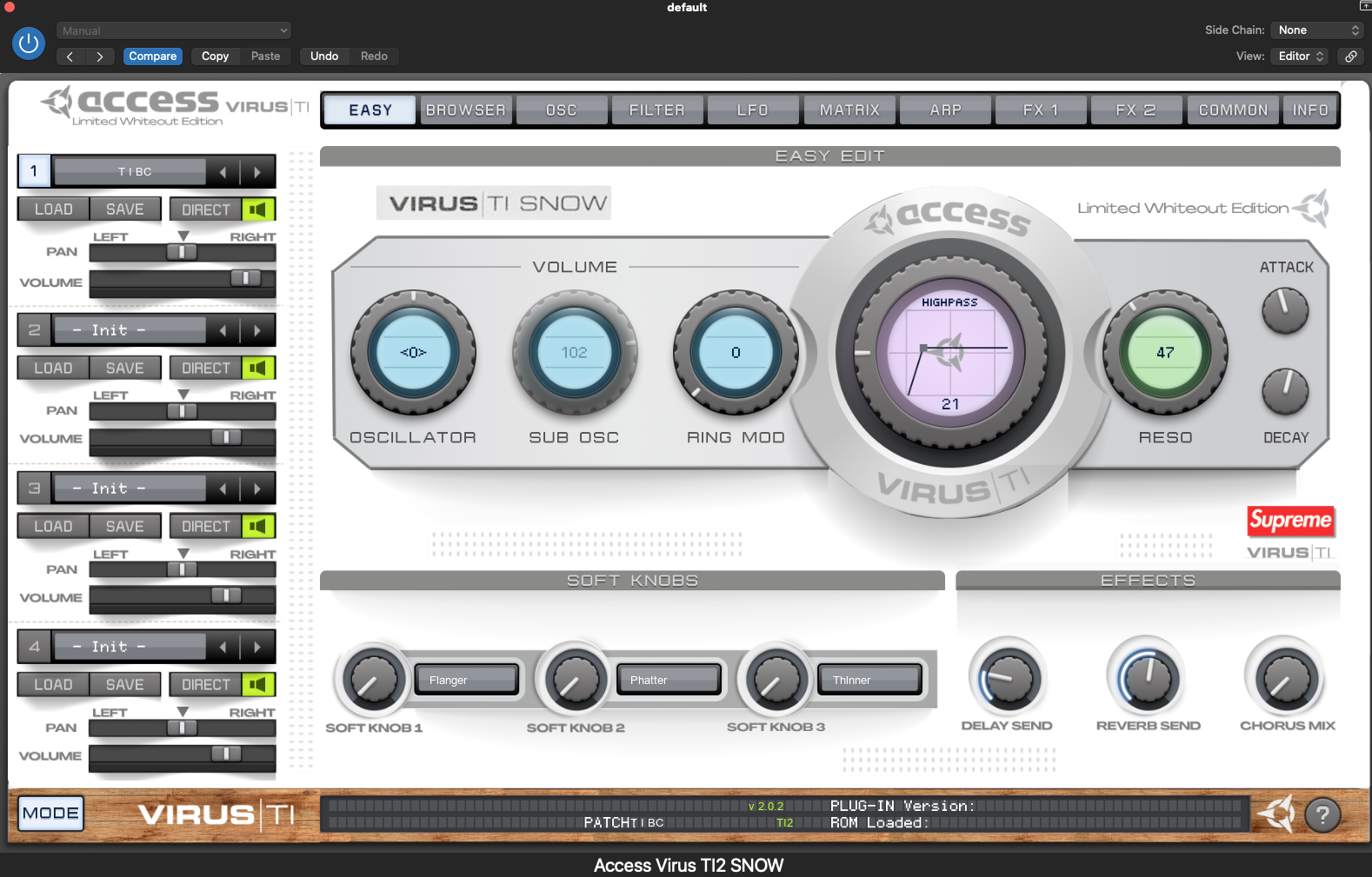Click the Paste button

[x=266, y=56]
